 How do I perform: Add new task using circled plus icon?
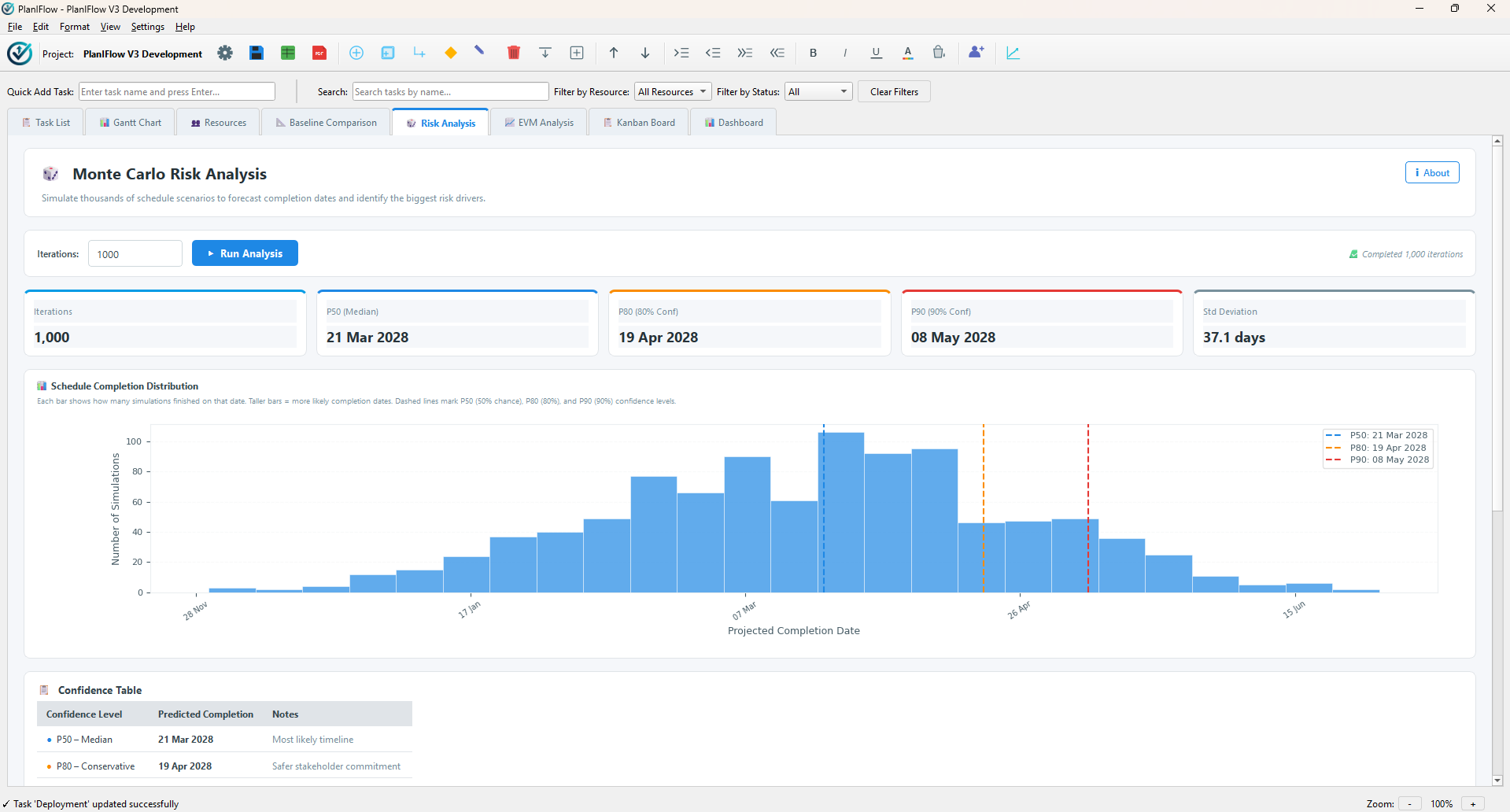pyautogui.click(x=356, y=53)
